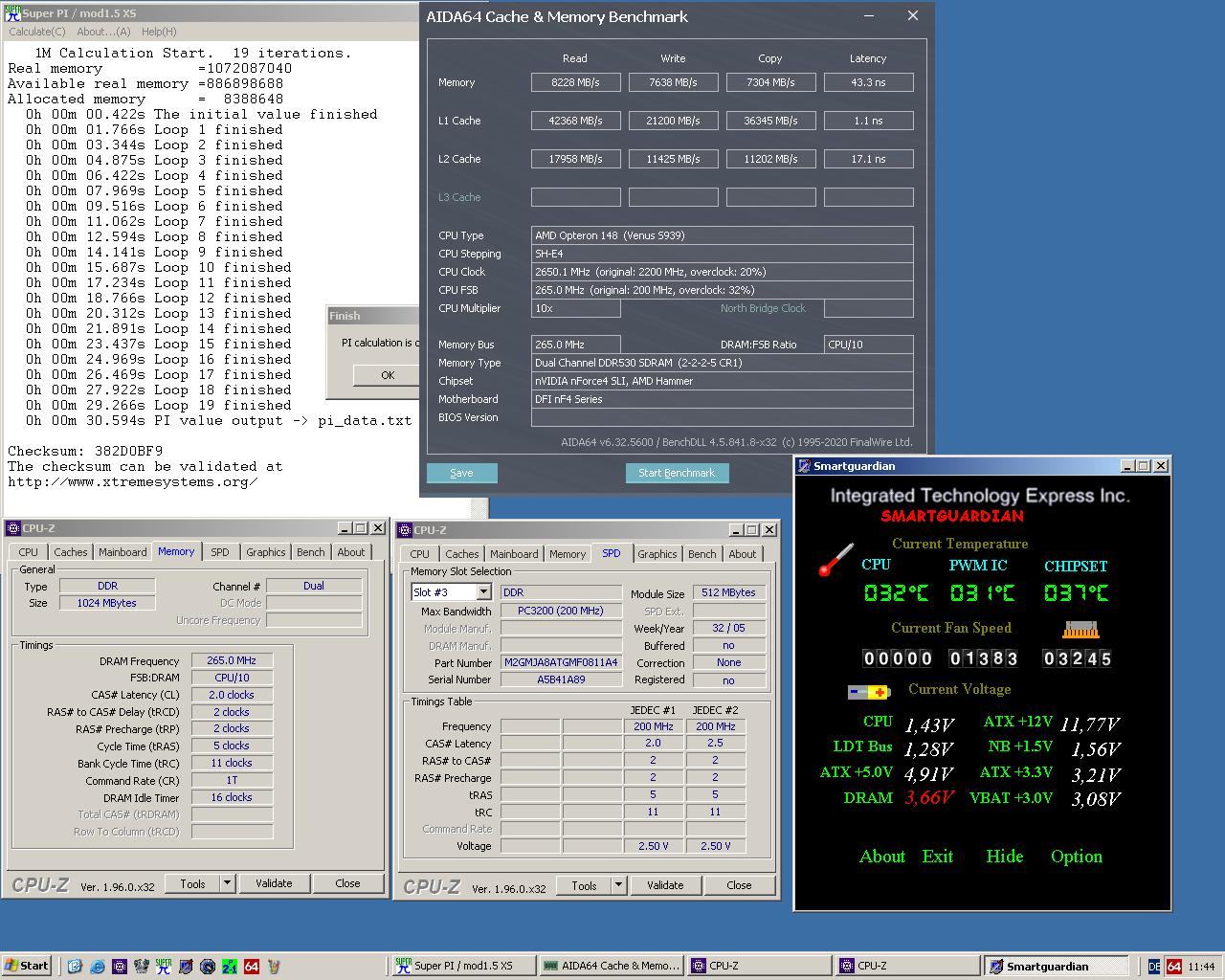The height and width of the screenshot is (980, 1225).
Task: Open the About...(A) menu in Super PI
Action: coord(103,32)
